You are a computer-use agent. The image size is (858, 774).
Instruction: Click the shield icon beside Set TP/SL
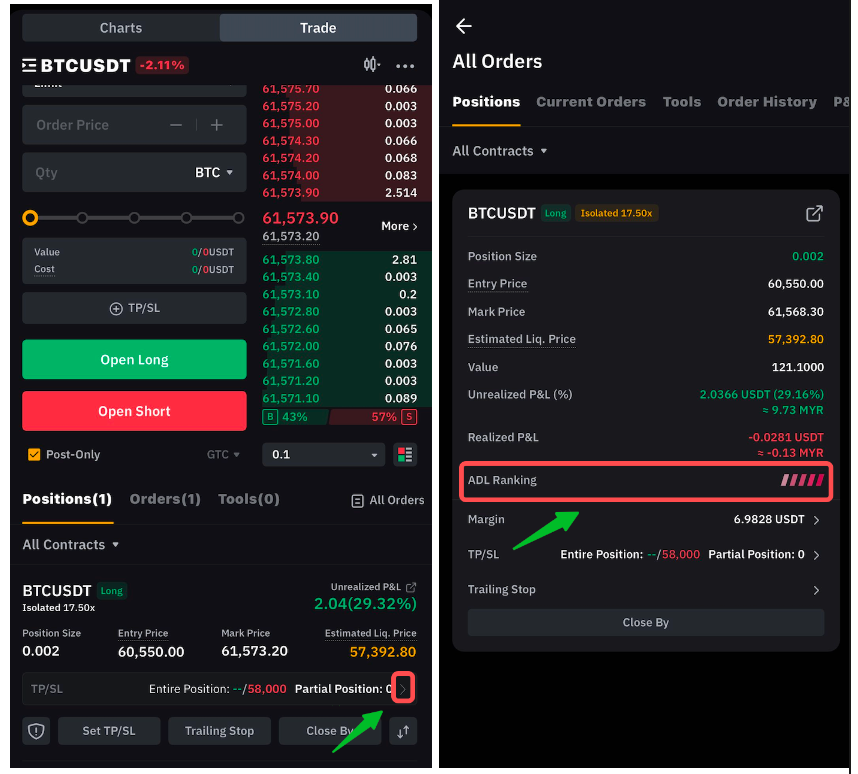36,731
